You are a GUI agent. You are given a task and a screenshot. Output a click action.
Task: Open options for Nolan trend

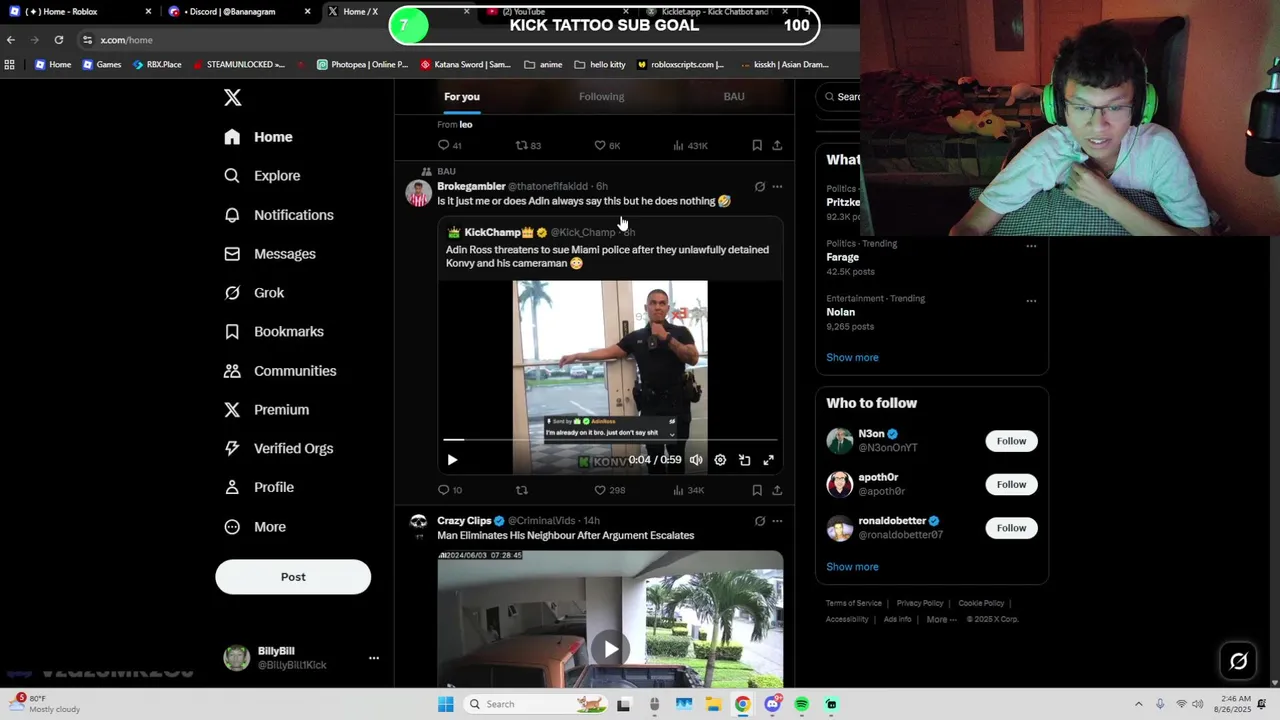(x=1031, y=301)
